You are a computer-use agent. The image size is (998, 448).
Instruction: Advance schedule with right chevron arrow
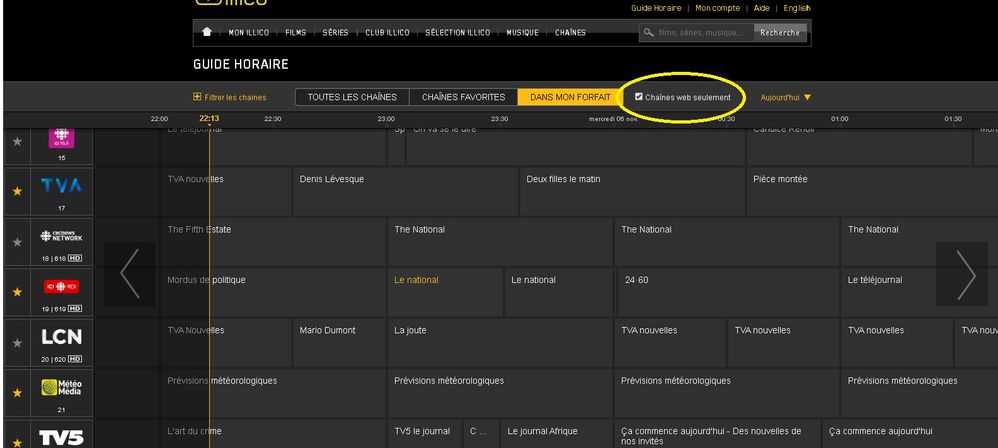[x=965, y=274]
